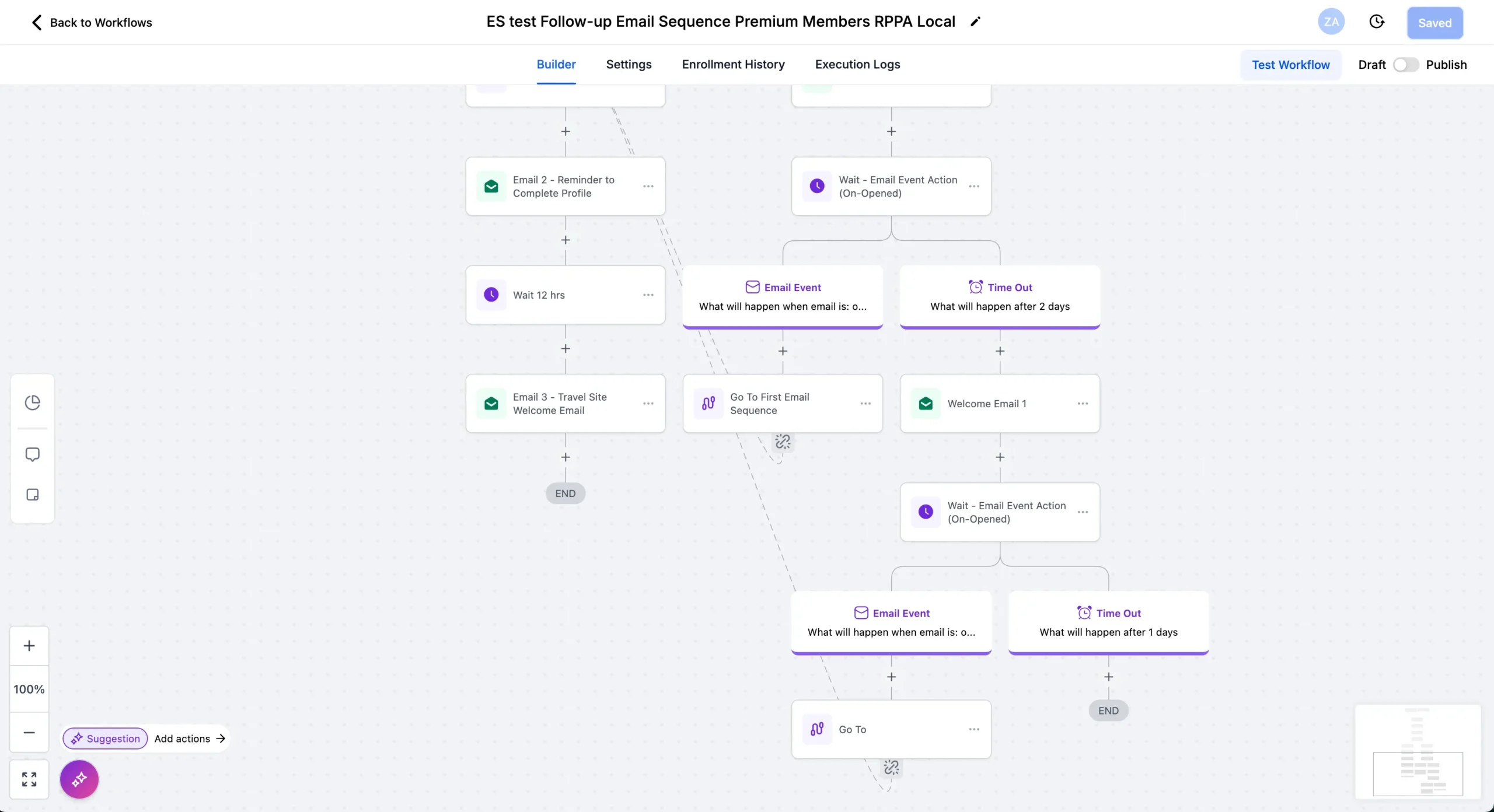Click the unlink icon below Go To First Email Sequence
The image size is (1494, 812).
point(783,442)
